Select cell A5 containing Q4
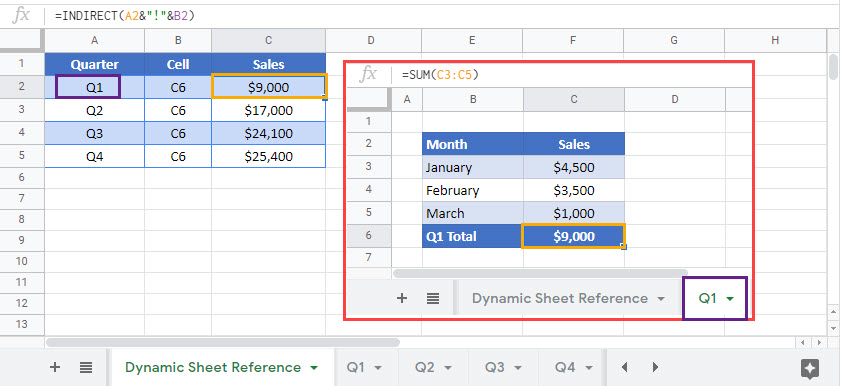The width and height of the screenshot is (849, 386). pyautogui.click(x=94, y=156)
